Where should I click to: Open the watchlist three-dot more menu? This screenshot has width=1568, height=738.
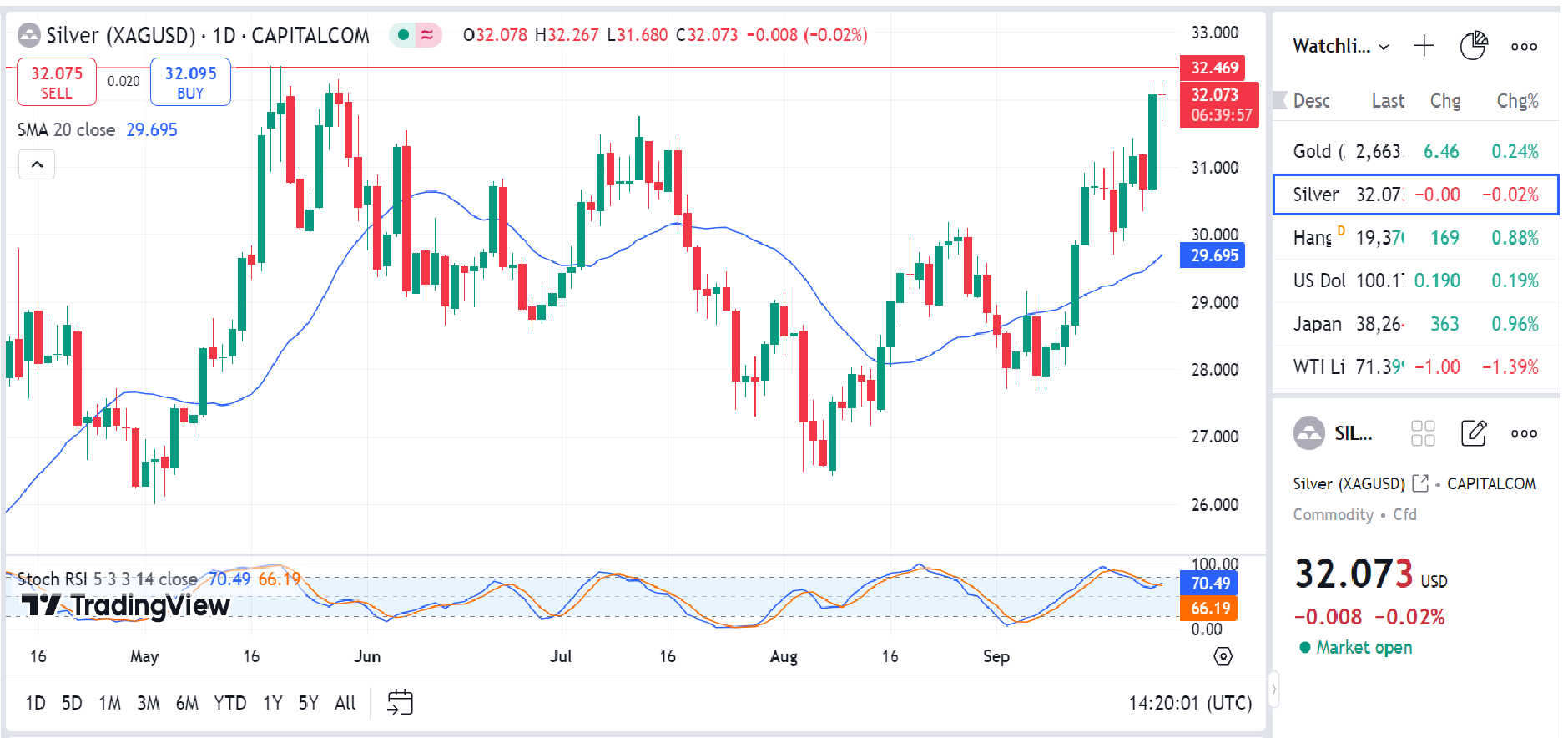[1524, 47]
